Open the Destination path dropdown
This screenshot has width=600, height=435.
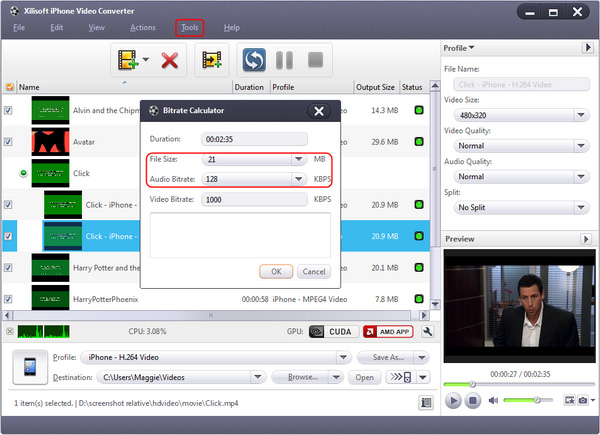[x=258, y=377]
